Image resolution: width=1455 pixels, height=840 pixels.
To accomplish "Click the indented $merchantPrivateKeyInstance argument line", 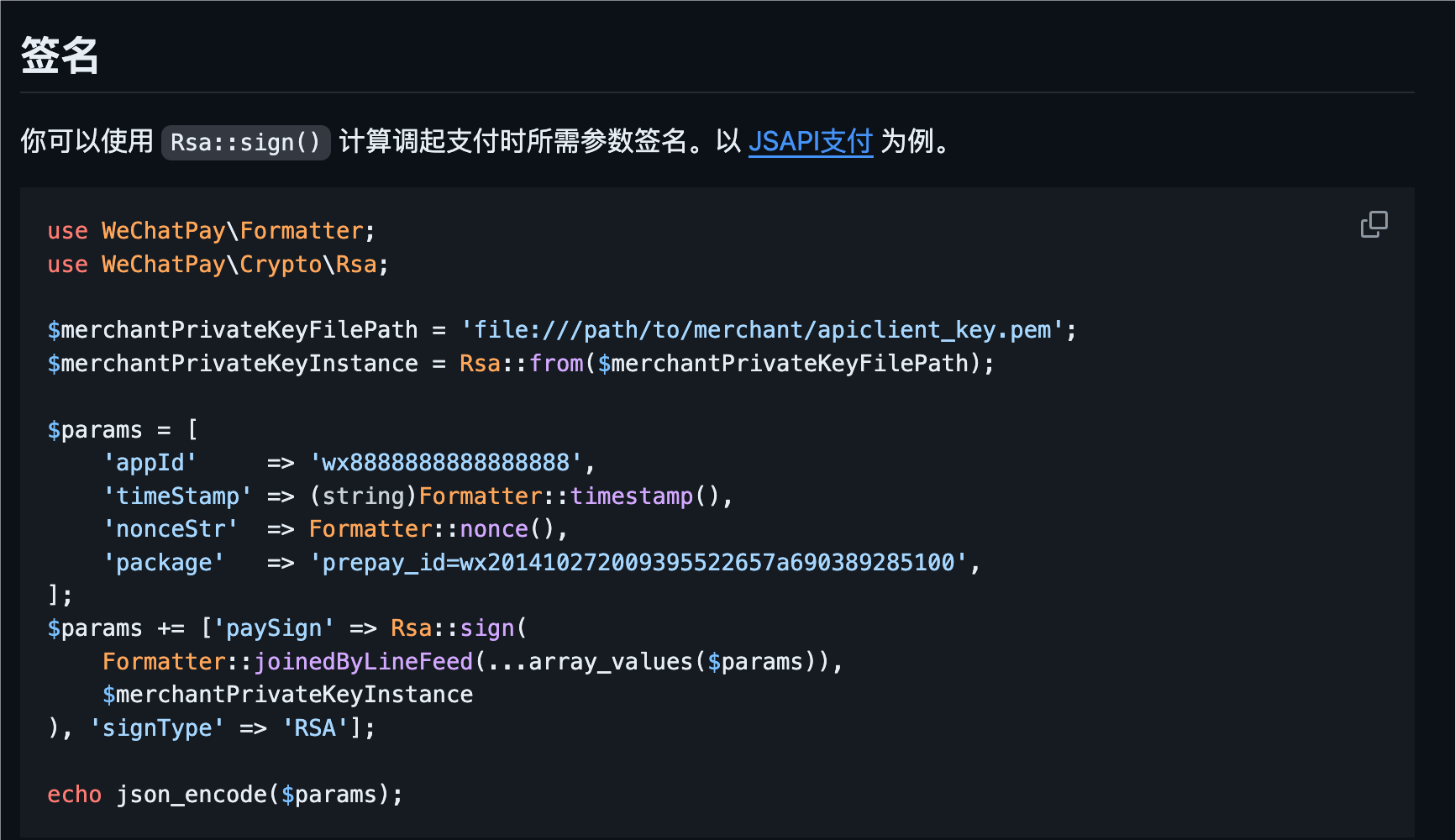I will point(287,695).
